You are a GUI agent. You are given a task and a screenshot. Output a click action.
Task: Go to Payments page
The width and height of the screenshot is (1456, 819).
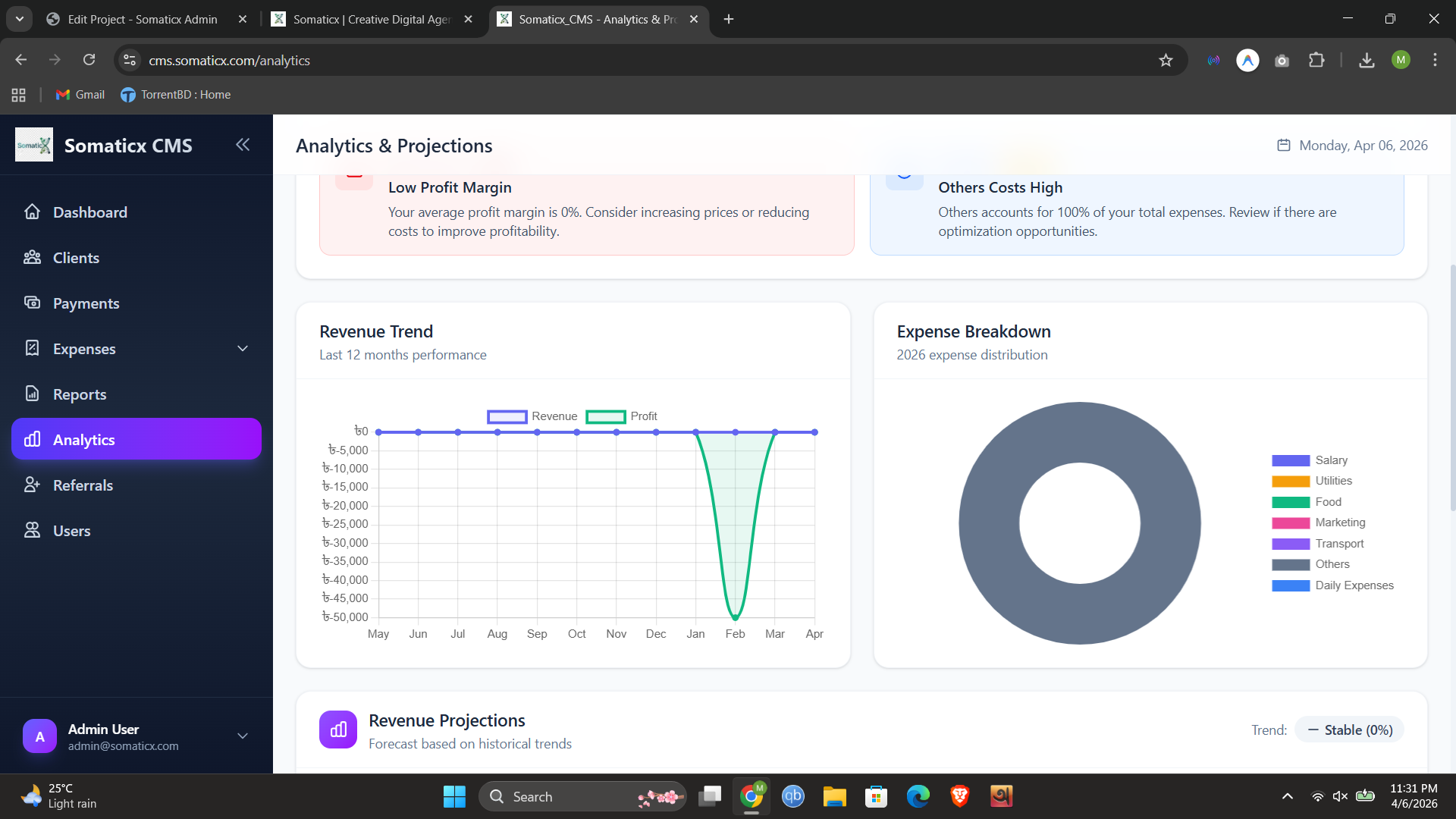coord(86,303)
